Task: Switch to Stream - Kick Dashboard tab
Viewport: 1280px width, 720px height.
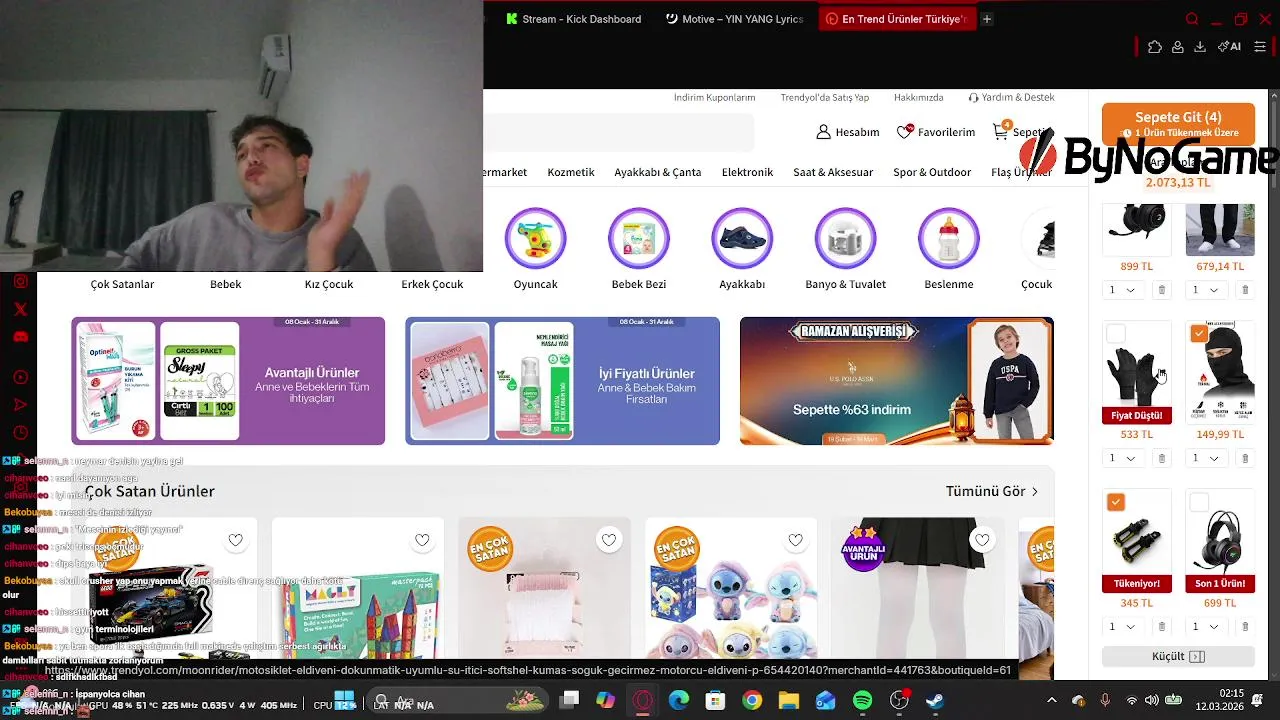Action: [x=573, y=19]
